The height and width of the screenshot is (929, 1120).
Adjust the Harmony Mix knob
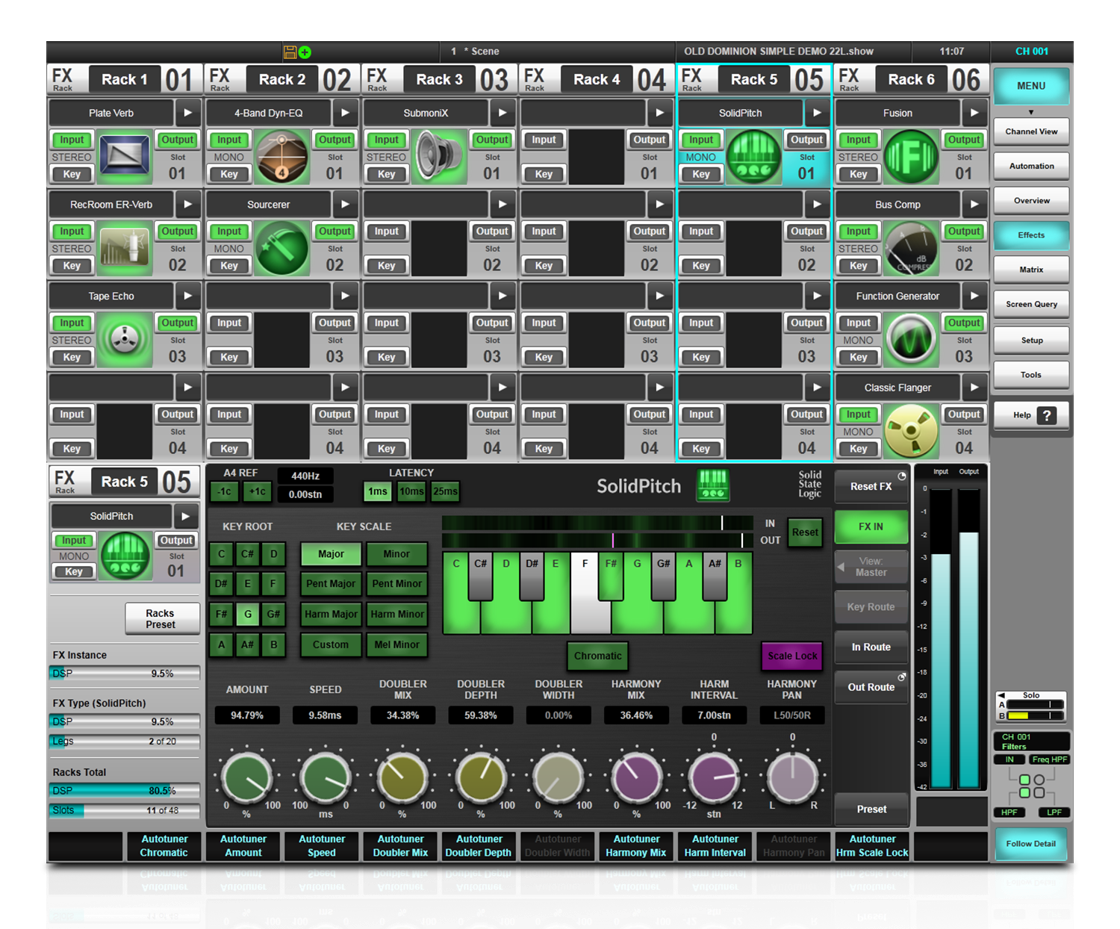636,776
